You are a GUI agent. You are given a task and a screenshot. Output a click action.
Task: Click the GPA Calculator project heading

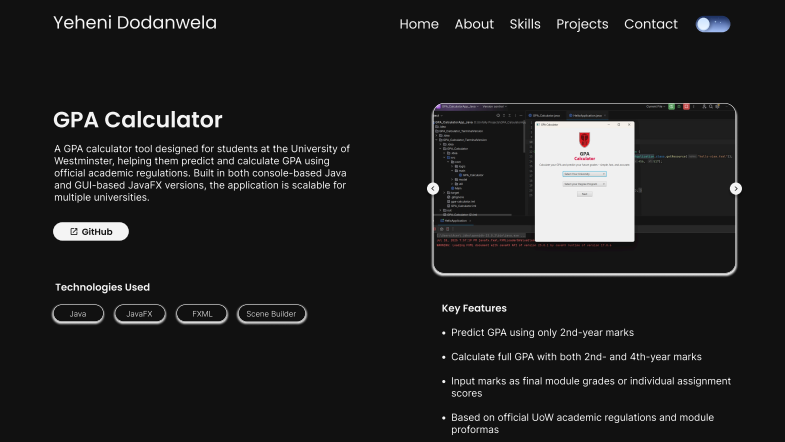tap(138, 120)
